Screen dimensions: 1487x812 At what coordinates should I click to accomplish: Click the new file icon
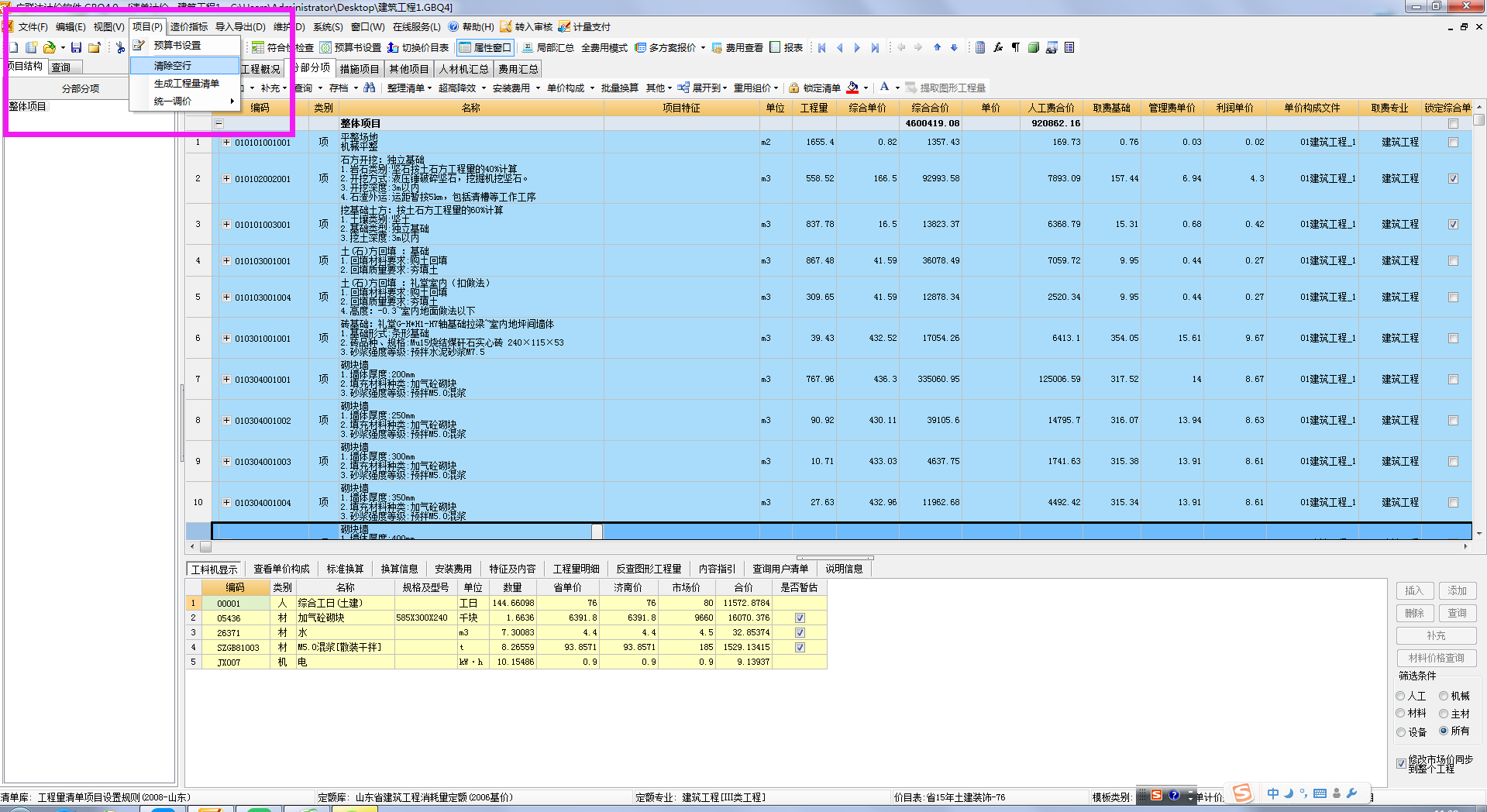pyautogui.click(x=13, y=47)
